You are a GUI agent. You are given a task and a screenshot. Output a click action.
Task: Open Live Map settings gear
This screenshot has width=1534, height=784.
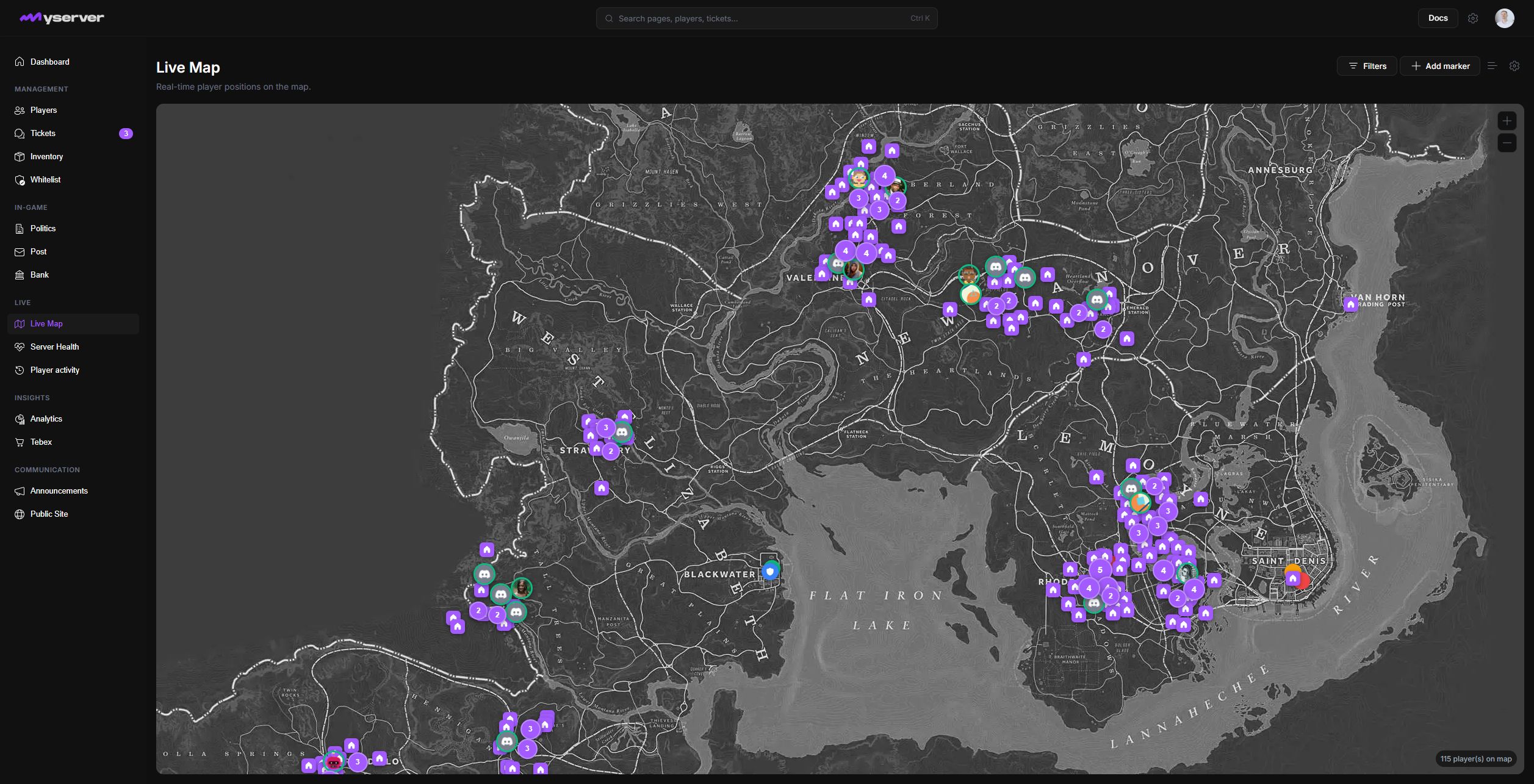1514,66
